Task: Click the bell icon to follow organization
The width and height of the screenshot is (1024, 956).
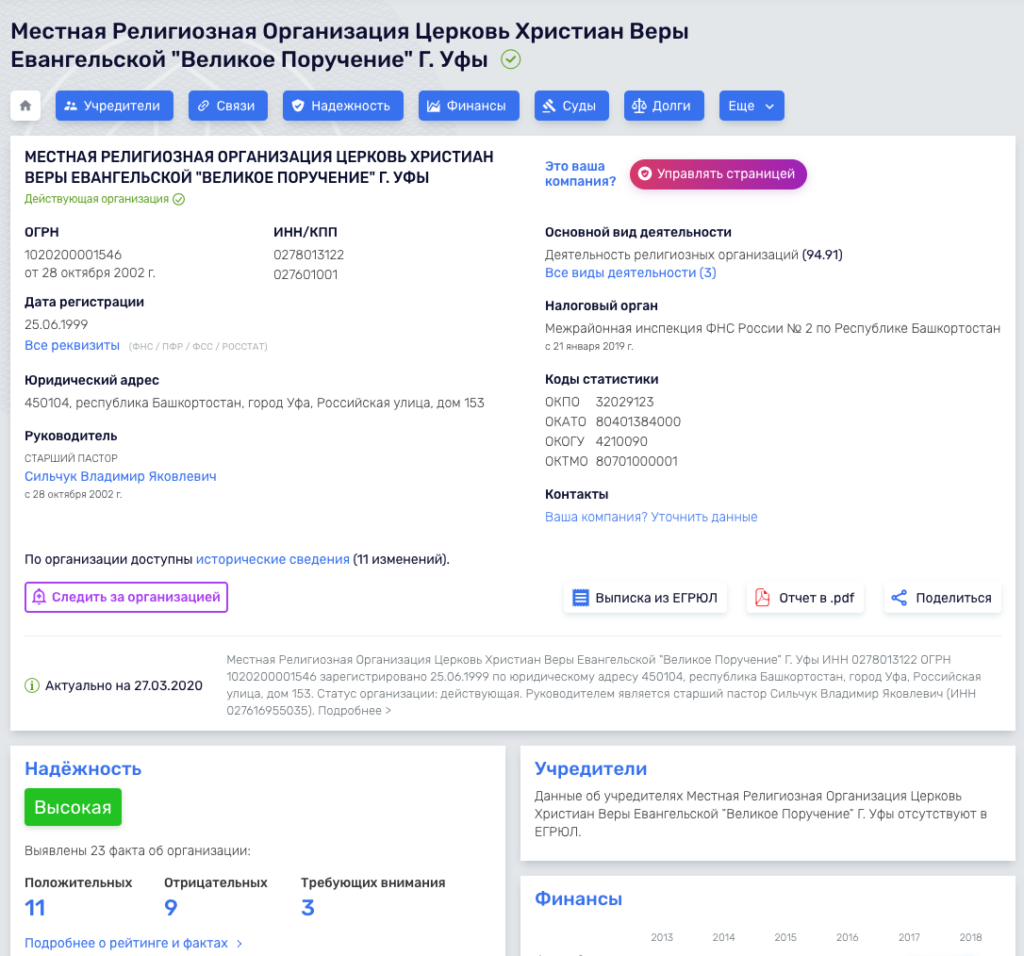Action: [x=39, y=597]
